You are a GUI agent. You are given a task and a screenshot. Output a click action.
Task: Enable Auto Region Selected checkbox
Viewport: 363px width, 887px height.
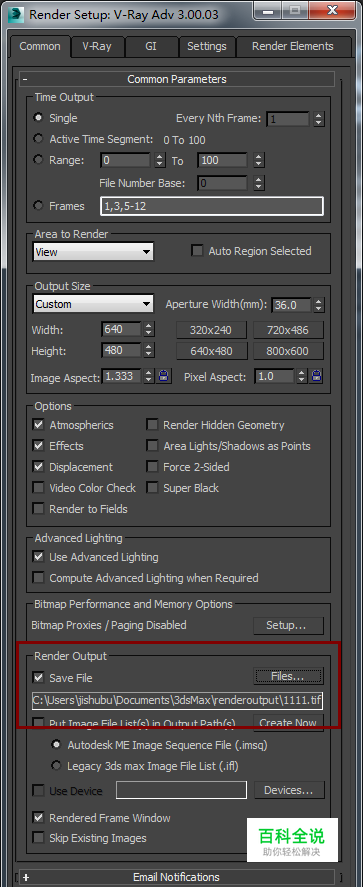197,251
